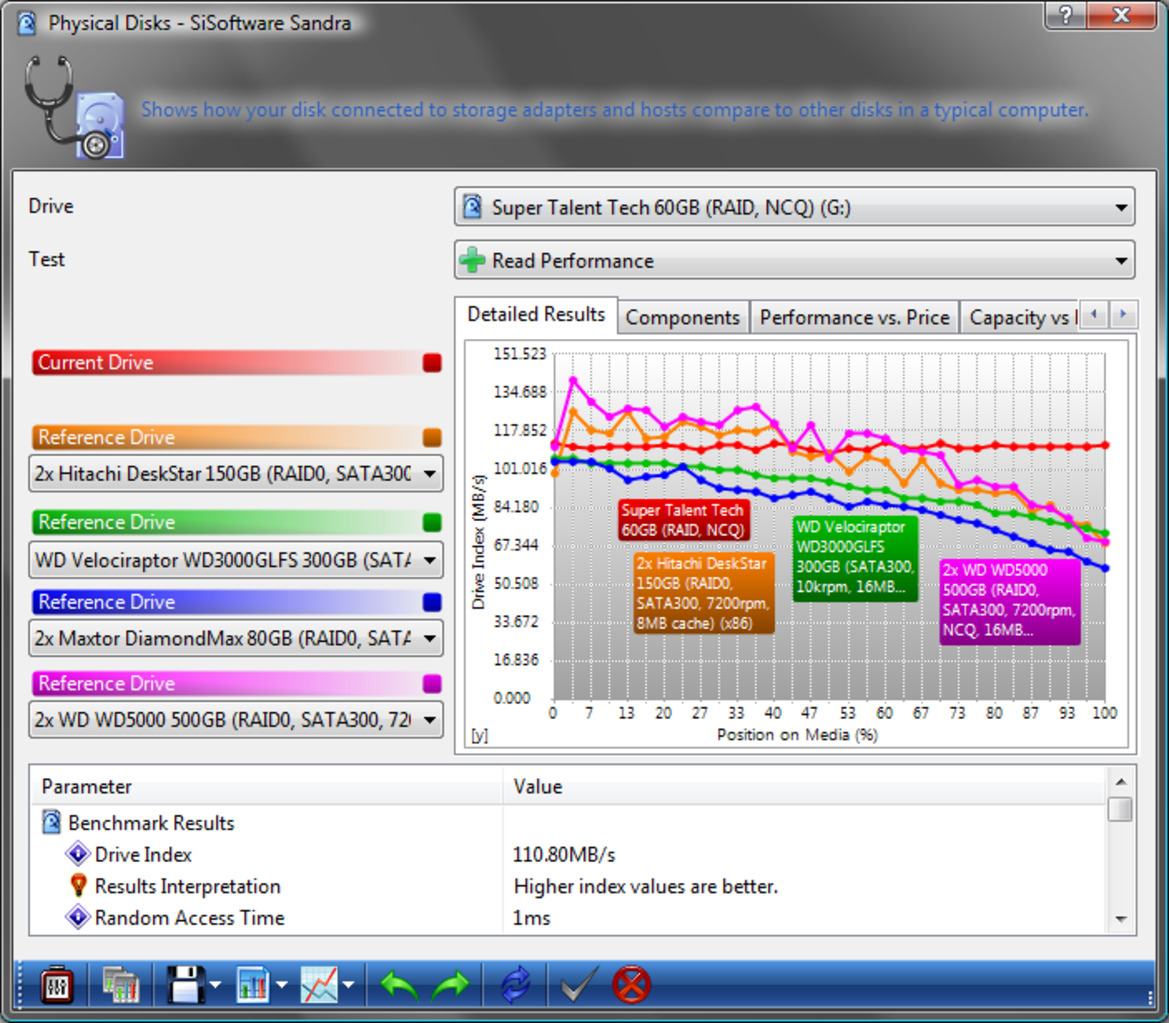Click the Benchmark Results icon in parameter list
The width and height of the screenshot is (1169, 1023).
pos(51,822)
